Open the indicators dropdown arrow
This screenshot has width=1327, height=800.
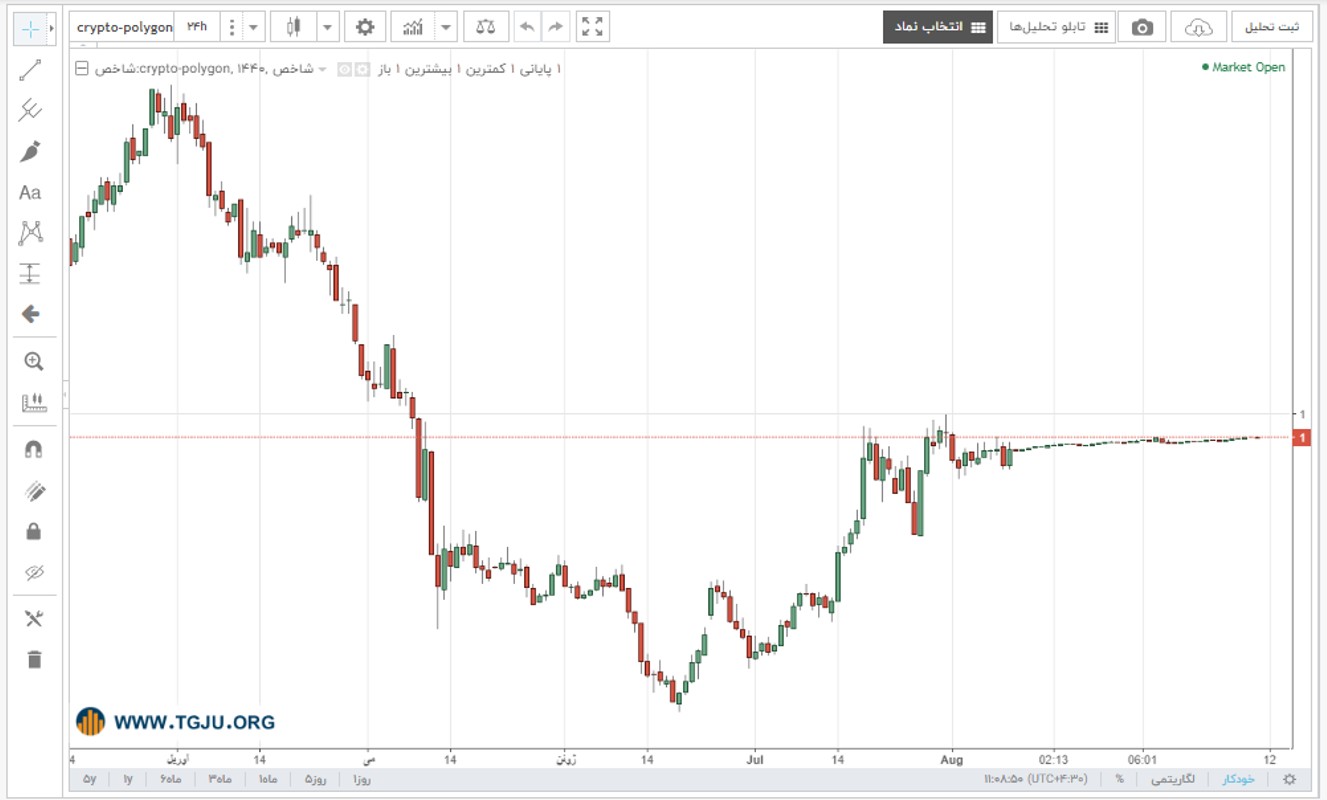[x=446, y=27]
